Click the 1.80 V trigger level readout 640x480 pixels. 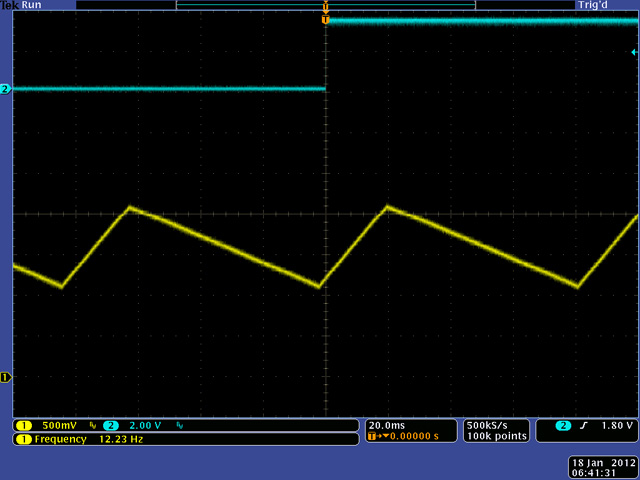[615, 425]
